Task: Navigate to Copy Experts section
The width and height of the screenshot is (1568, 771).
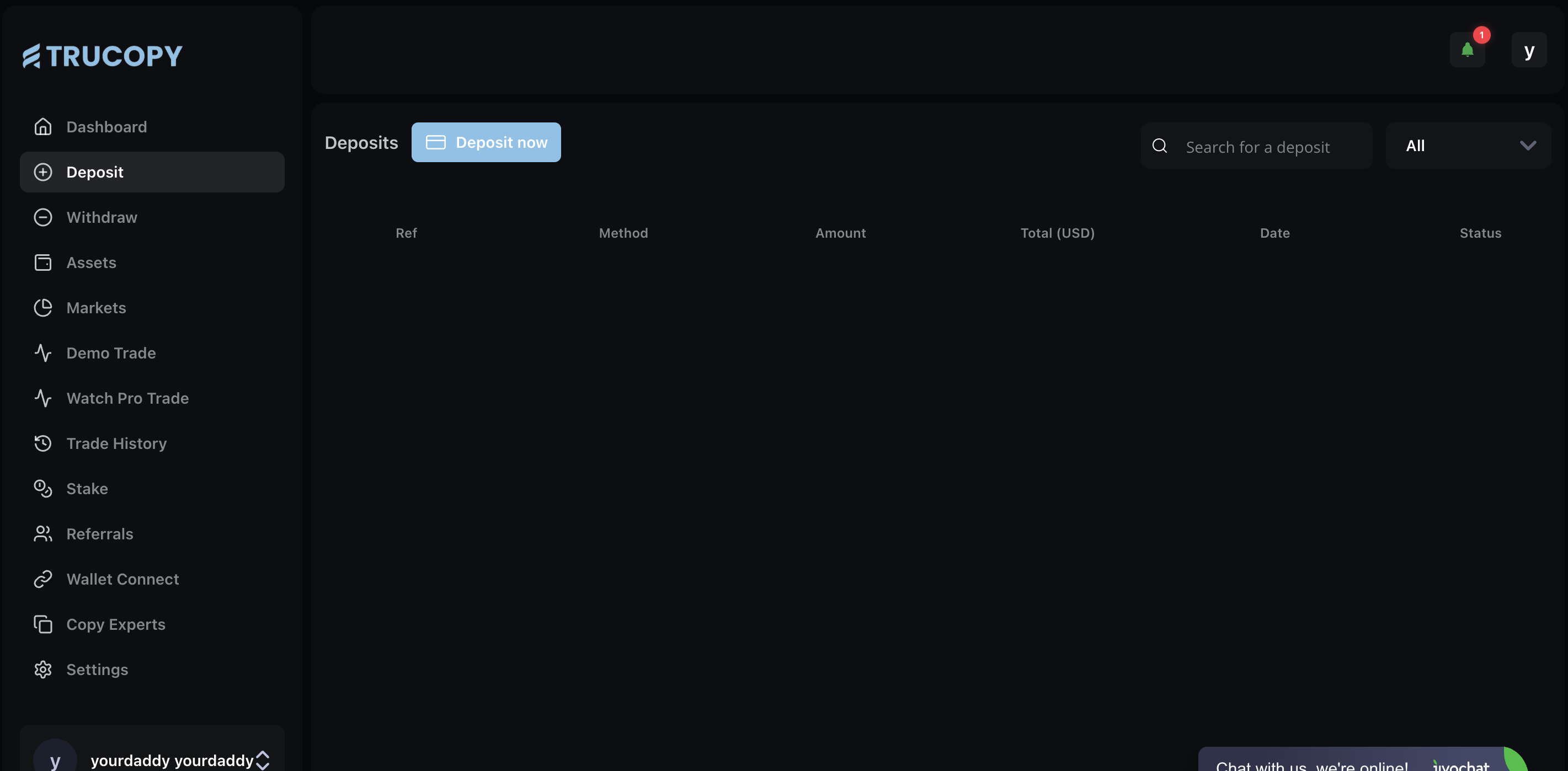Action: point(116,624)
